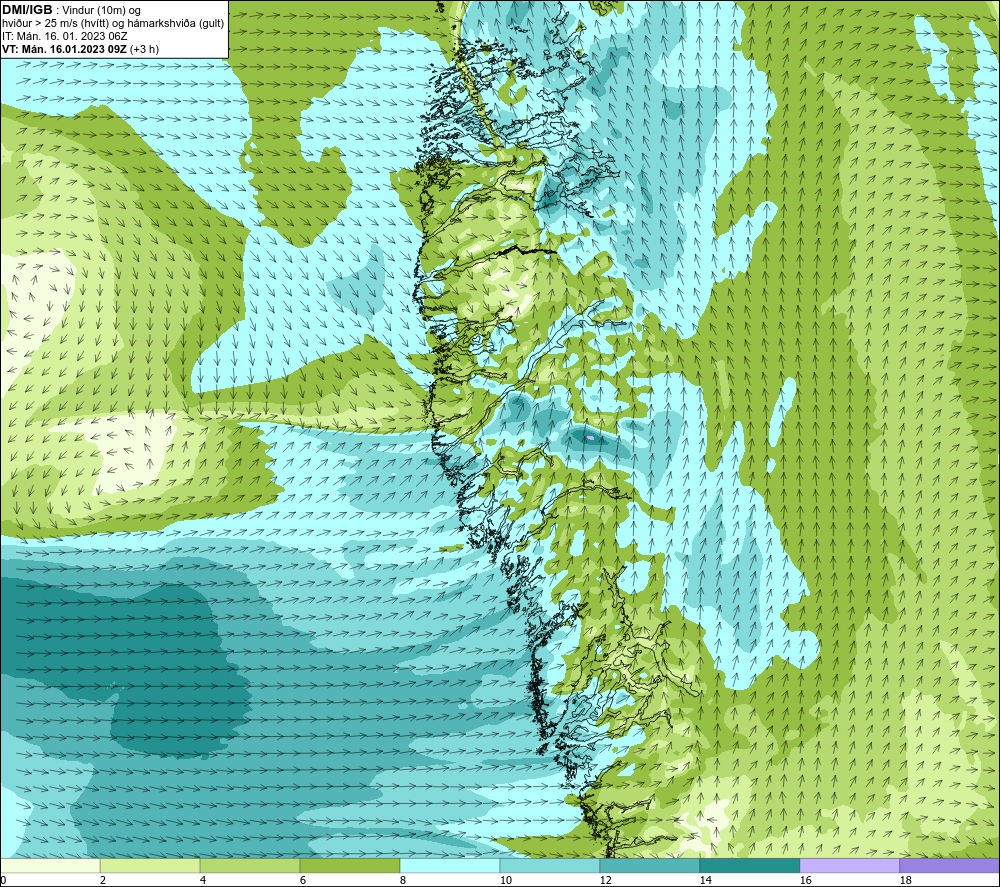The image size is (1000, 887).
Task: Click the "IT: Mán. 16. 01. 2023 06Z" line
Action: pyautogui.click(x=64, y=36)
